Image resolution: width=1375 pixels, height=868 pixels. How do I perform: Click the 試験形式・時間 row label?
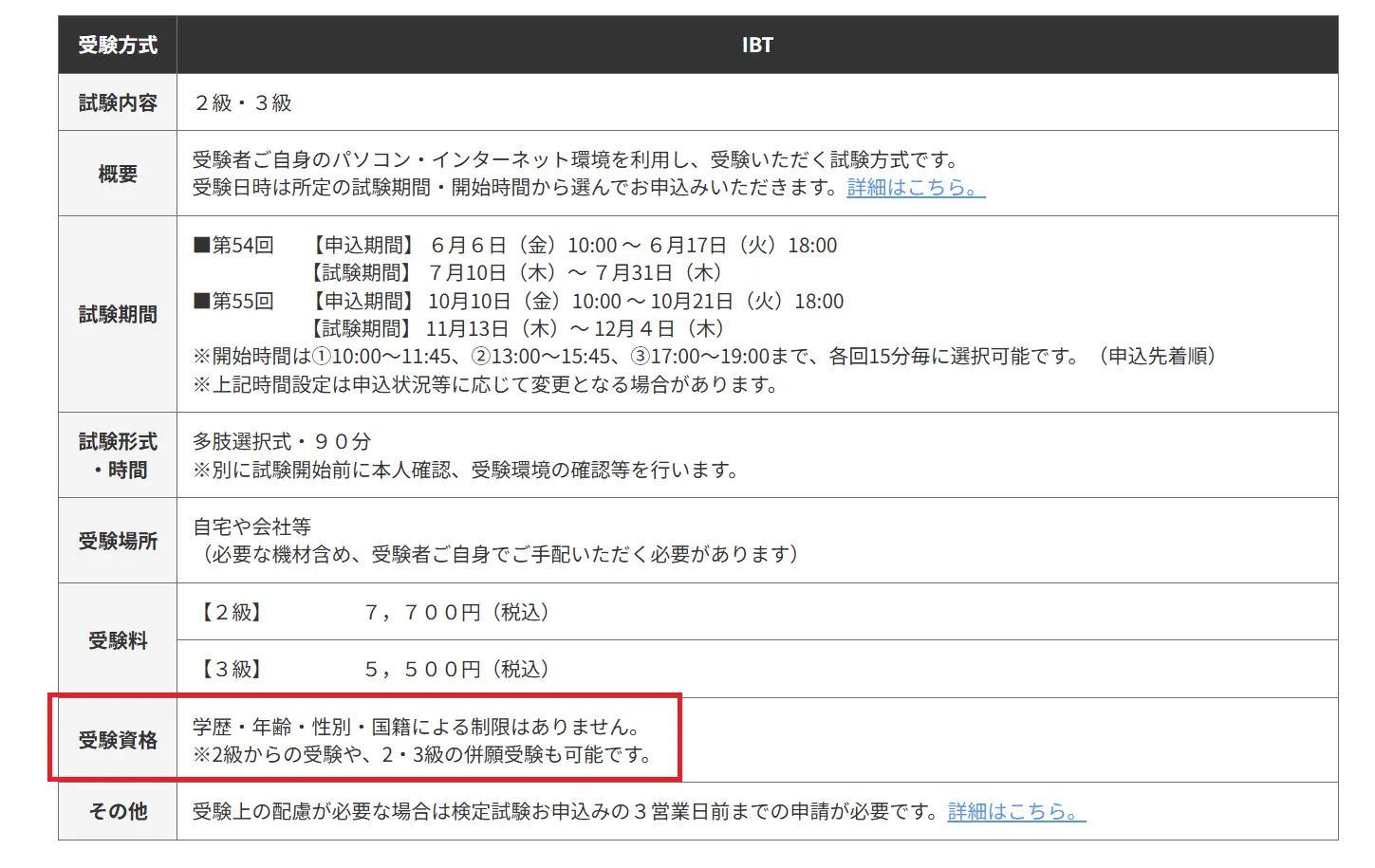(x=118, y=455)
